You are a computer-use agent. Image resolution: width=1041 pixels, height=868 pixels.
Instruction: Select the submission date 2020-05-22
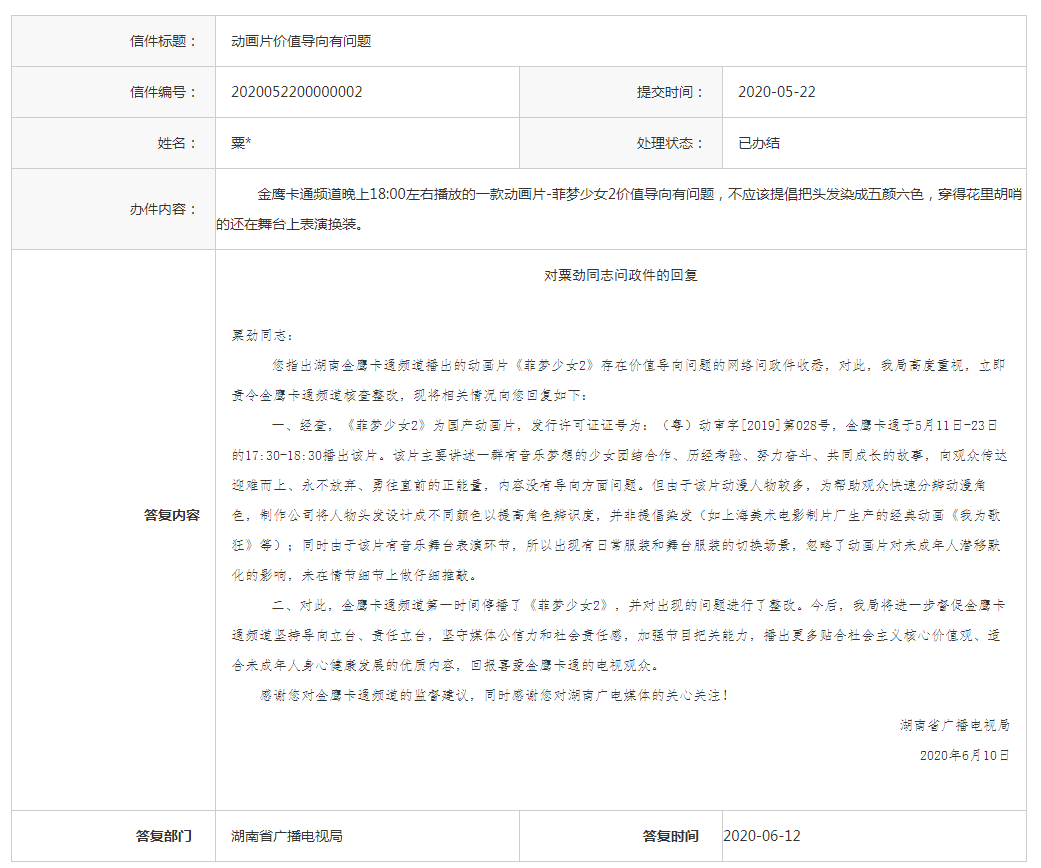coord(777,92)
